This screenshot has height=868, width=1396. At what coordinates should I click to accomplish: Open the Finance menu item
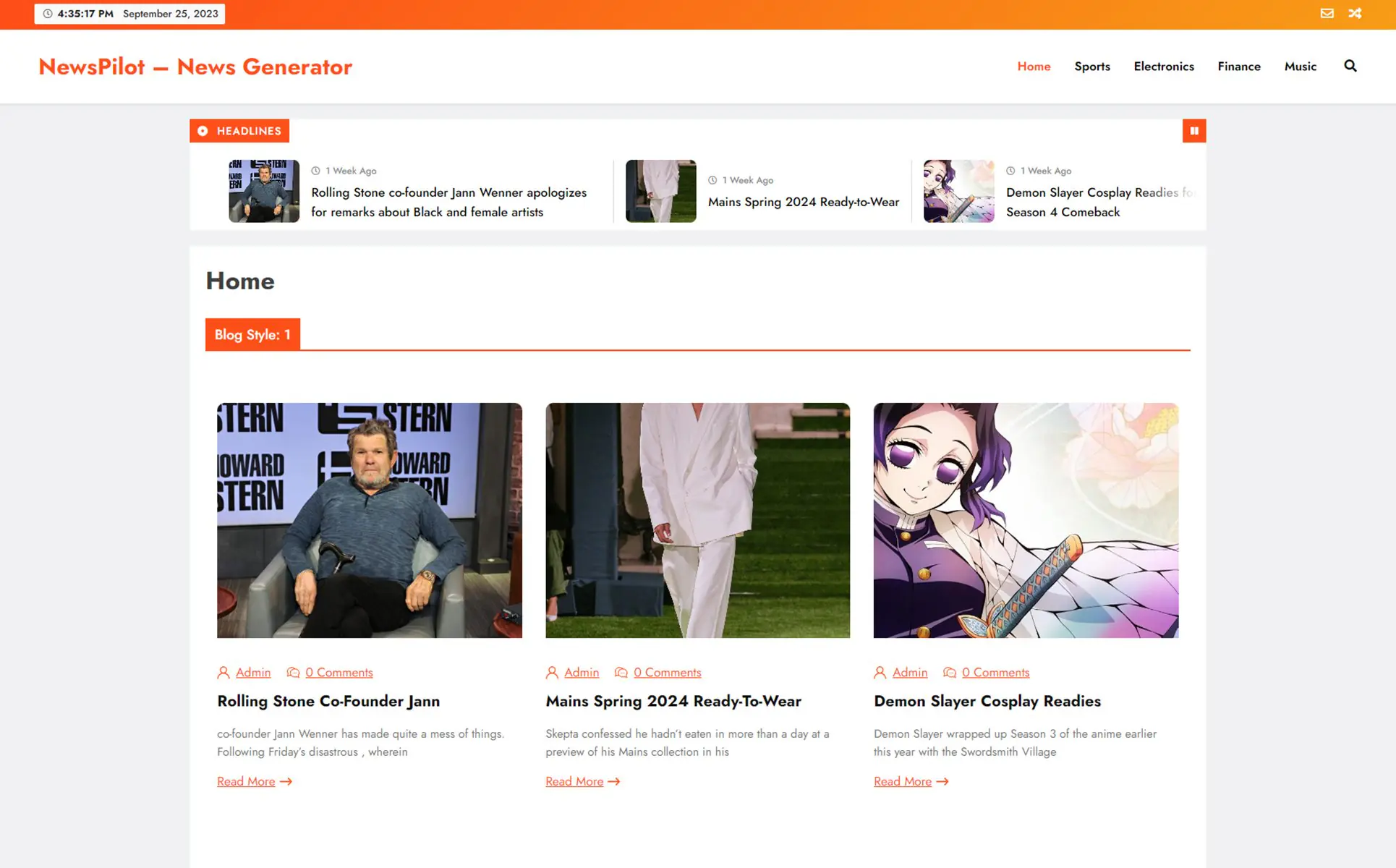(1239, 67)
